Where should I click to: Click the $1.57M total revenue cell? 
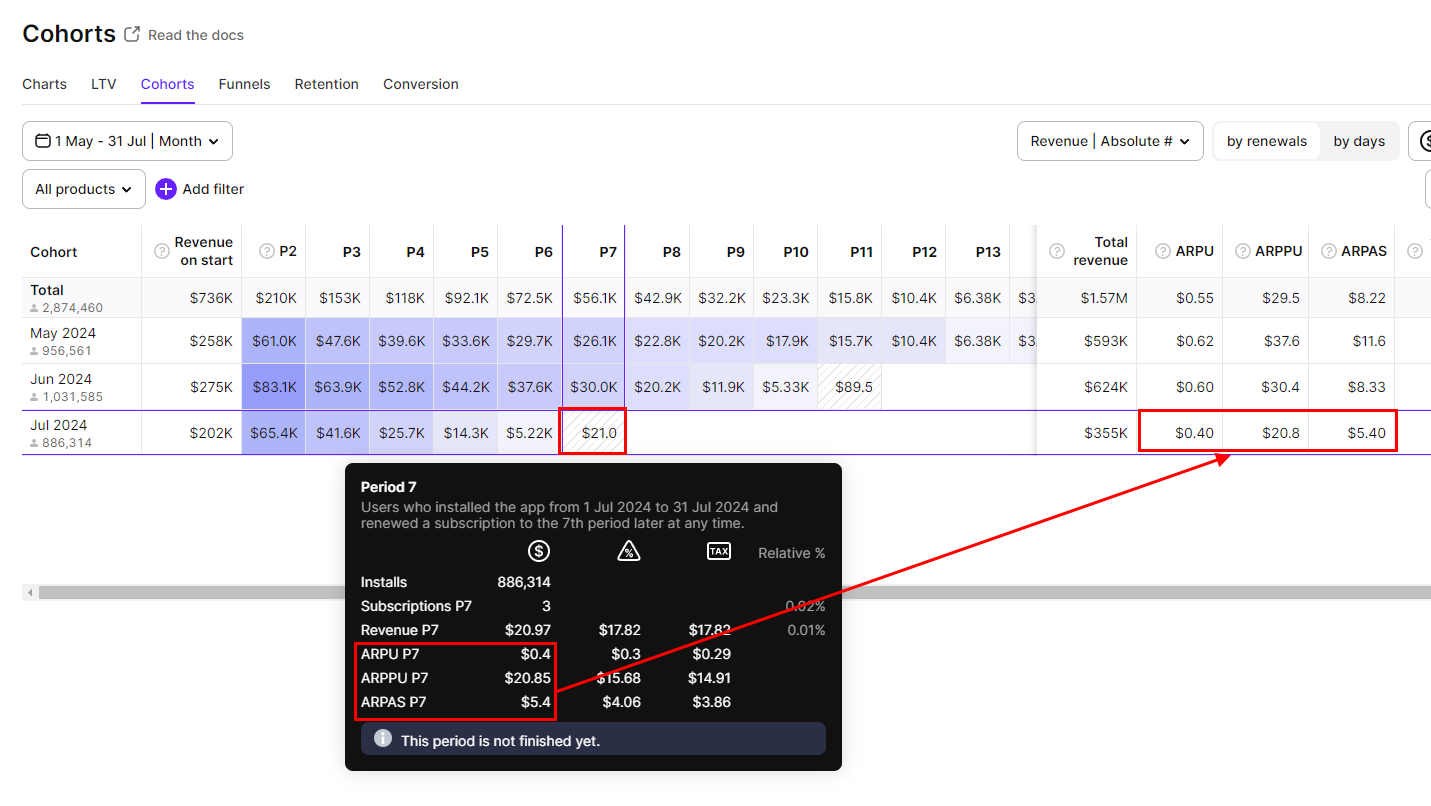1087,298
